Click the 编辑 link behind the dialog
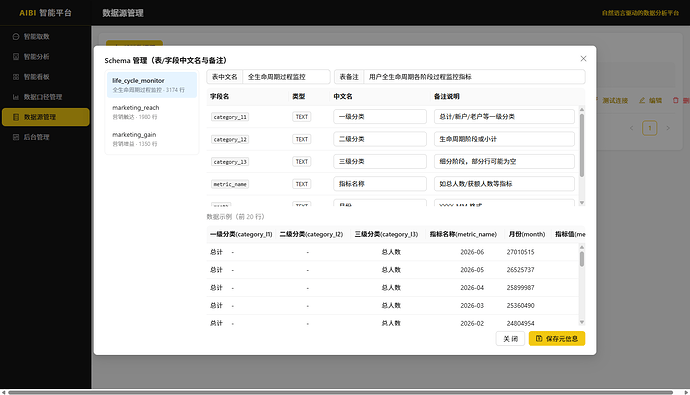Viewport: 690px width, 395px height. pos(655,101)
